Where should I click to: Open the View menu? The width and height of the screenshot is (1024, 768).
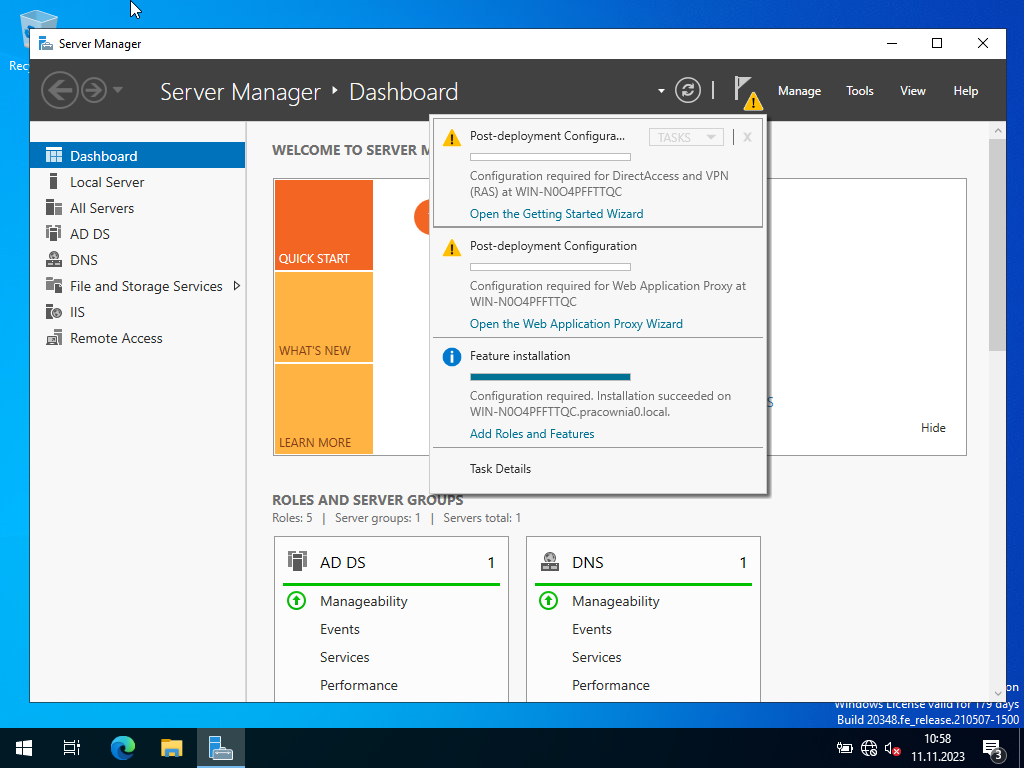click(x=912, y=91)
